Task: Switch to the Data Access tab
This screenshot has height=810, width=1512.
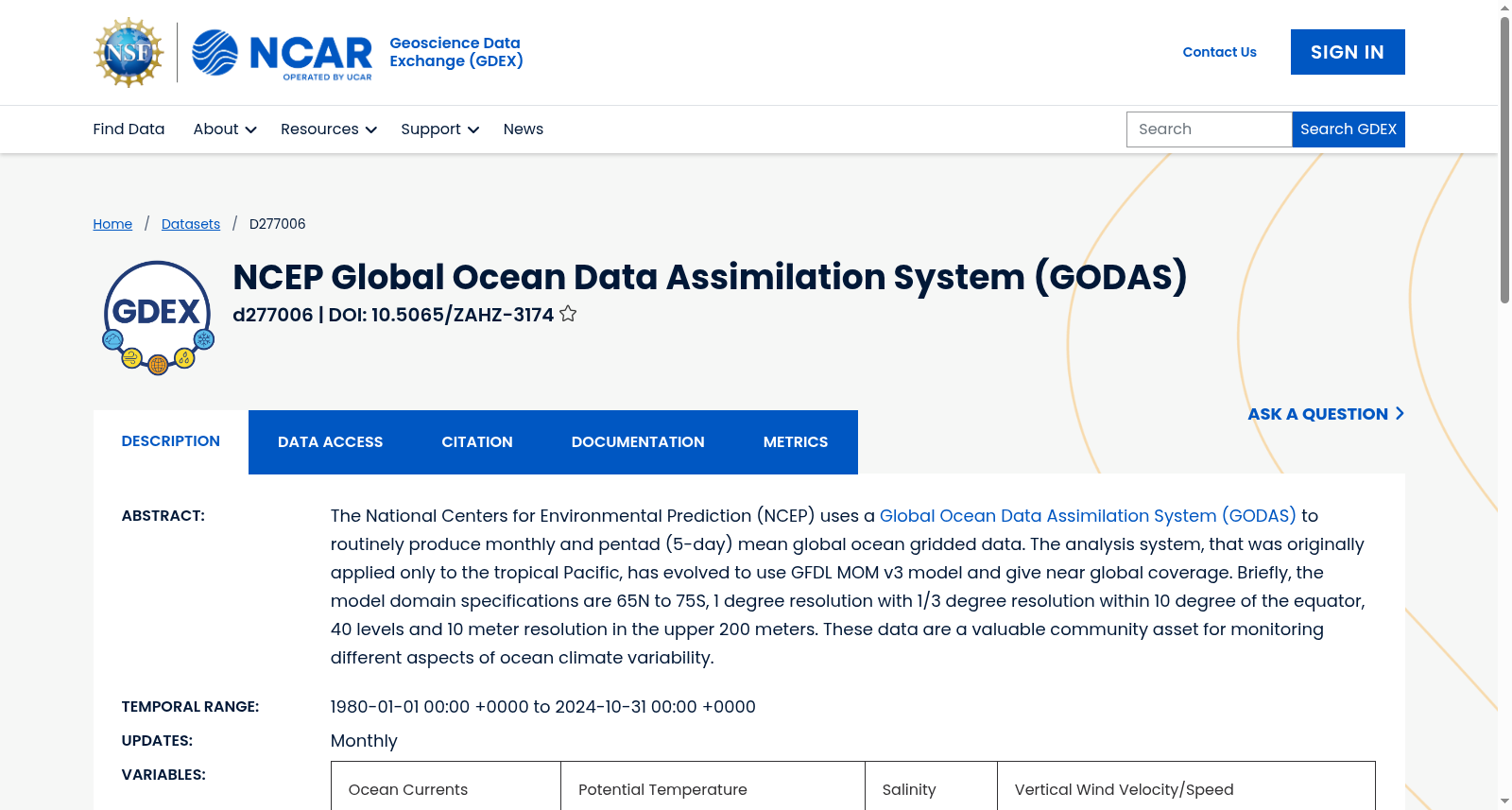Action: point(331,442)
